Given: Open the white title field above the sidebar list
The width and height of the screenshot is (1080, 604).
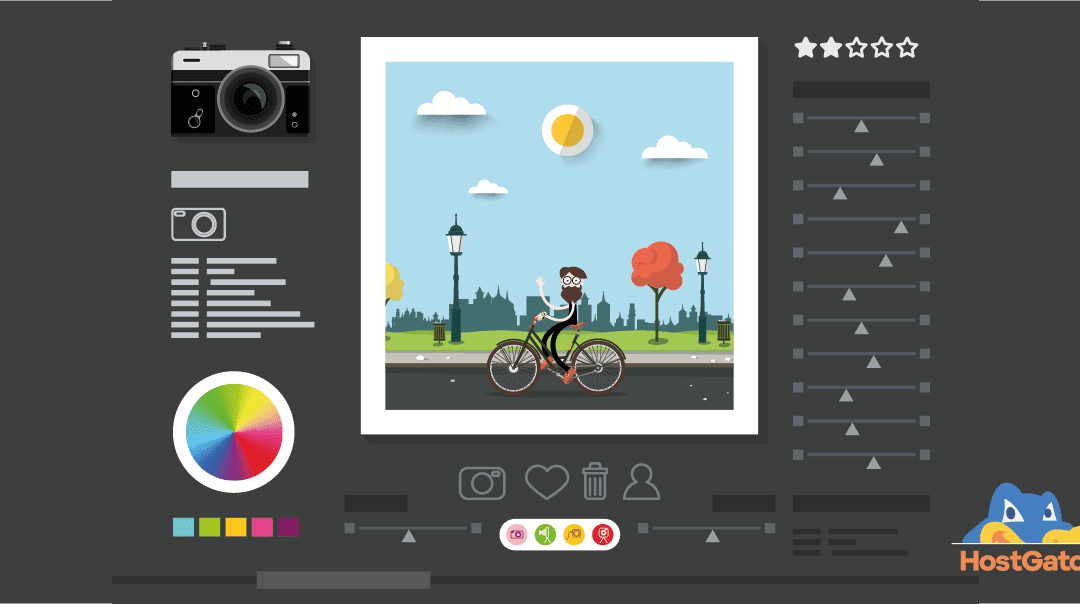Looking at the screenshot, I should [240, 179].
